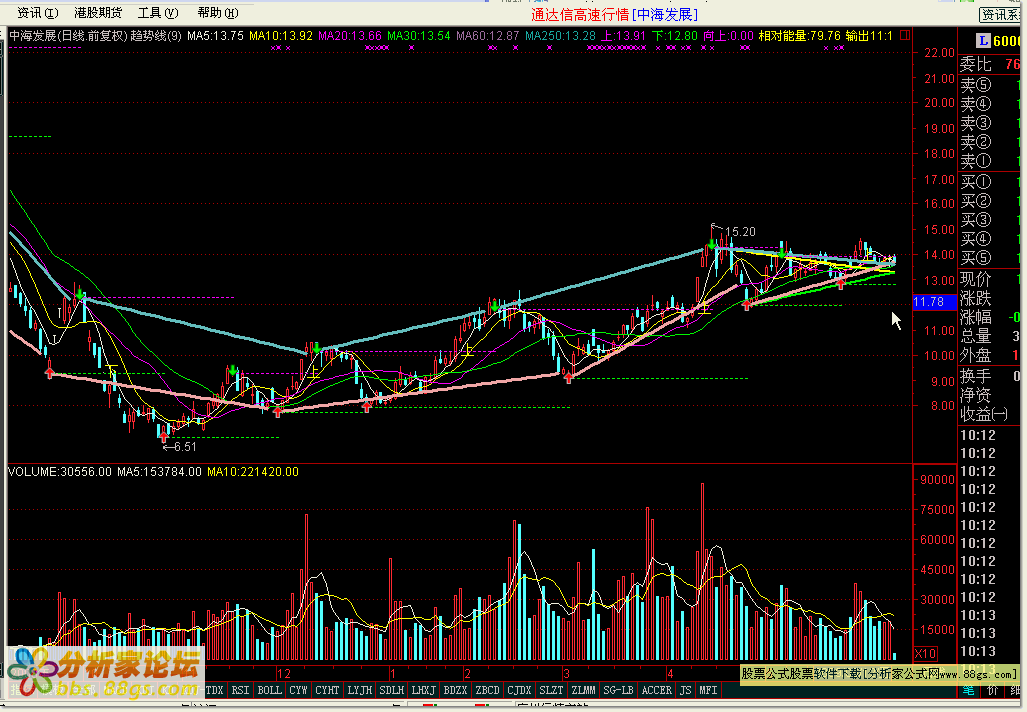Viewport: 1027px width, 712px height.
Task: Click the MA20:13.66 indicator value
Action: point(350,35)
